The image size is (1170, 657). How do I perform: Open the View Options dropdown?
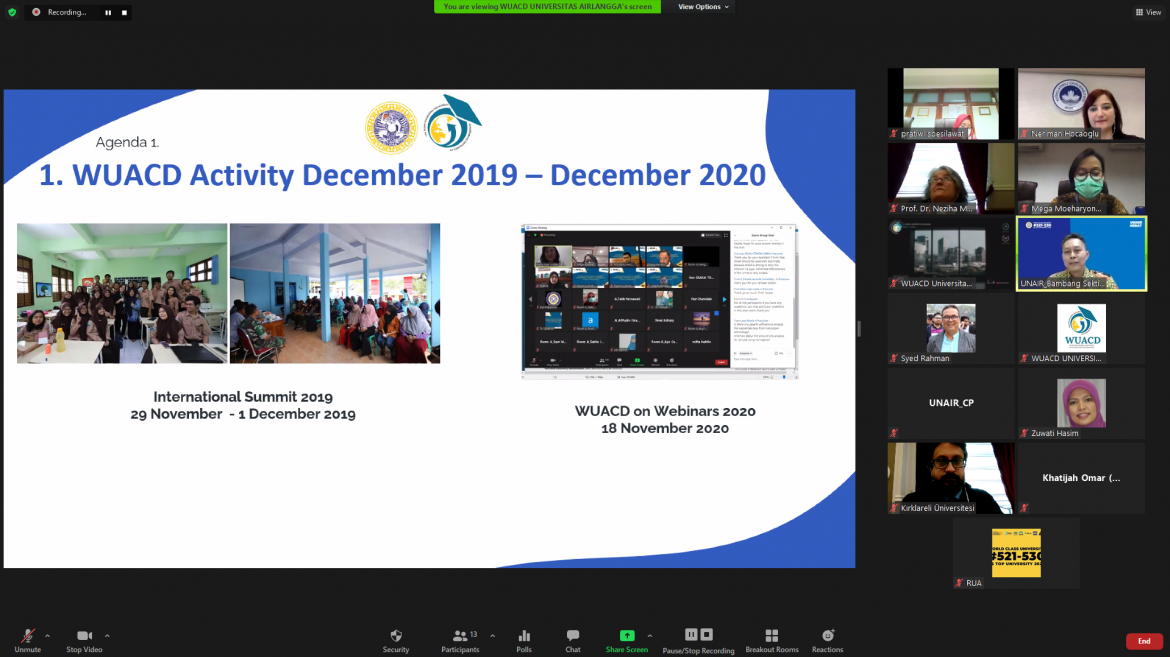(x=703, y=7)
